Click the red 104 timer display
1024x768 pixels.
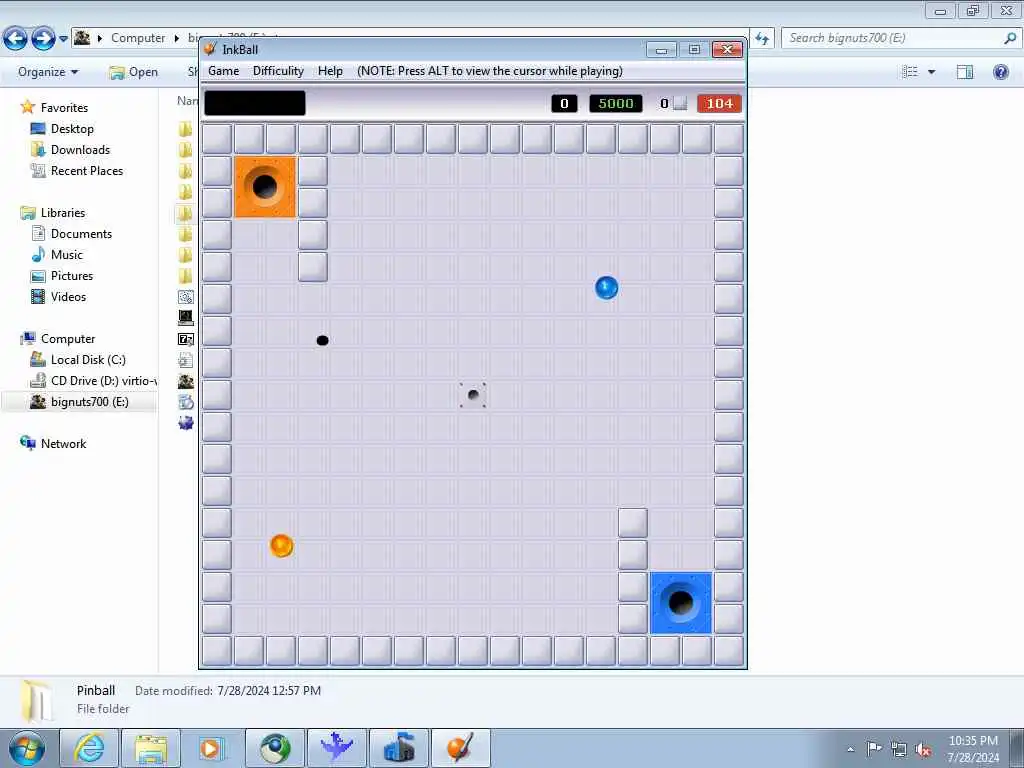click(719, 103)
